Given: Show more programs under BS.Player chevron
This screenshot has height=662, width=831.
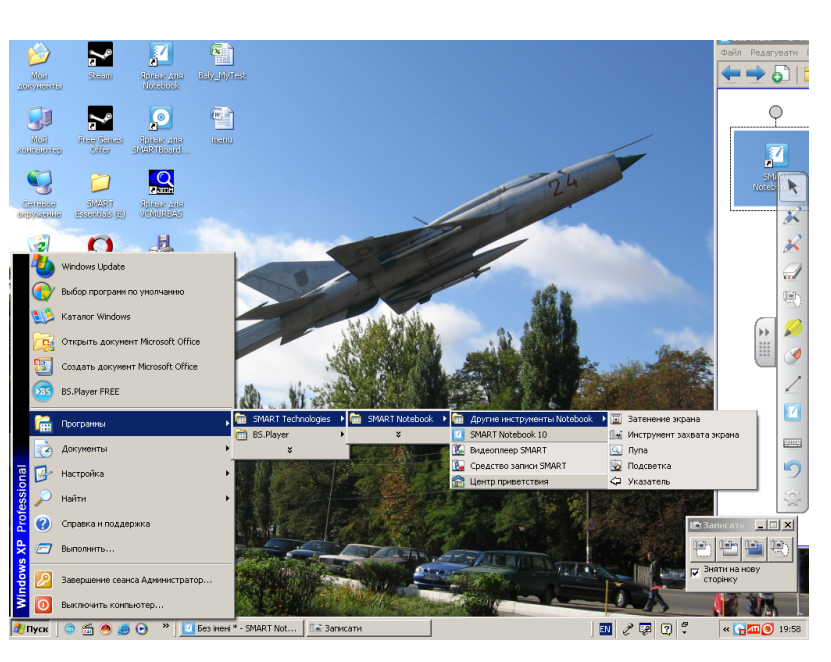Looking at the screenshot, I should click(290, 450).
